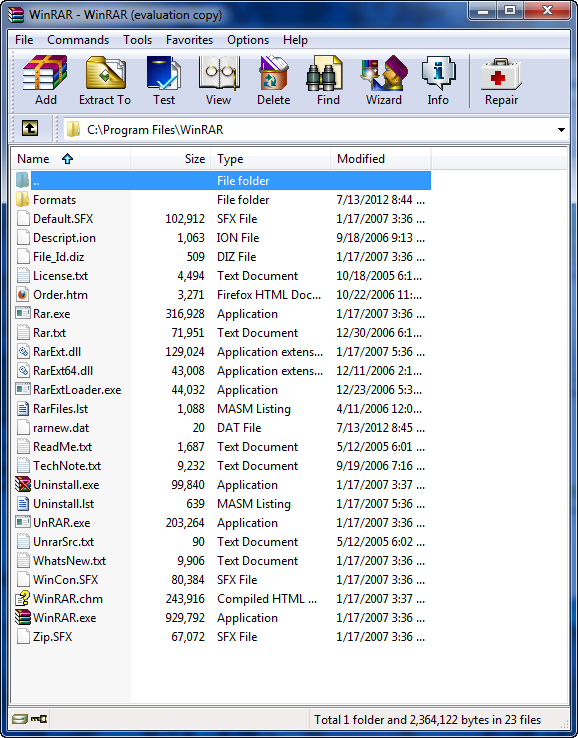
Task: Run the Test archive tool
Action: pos(163,80)
